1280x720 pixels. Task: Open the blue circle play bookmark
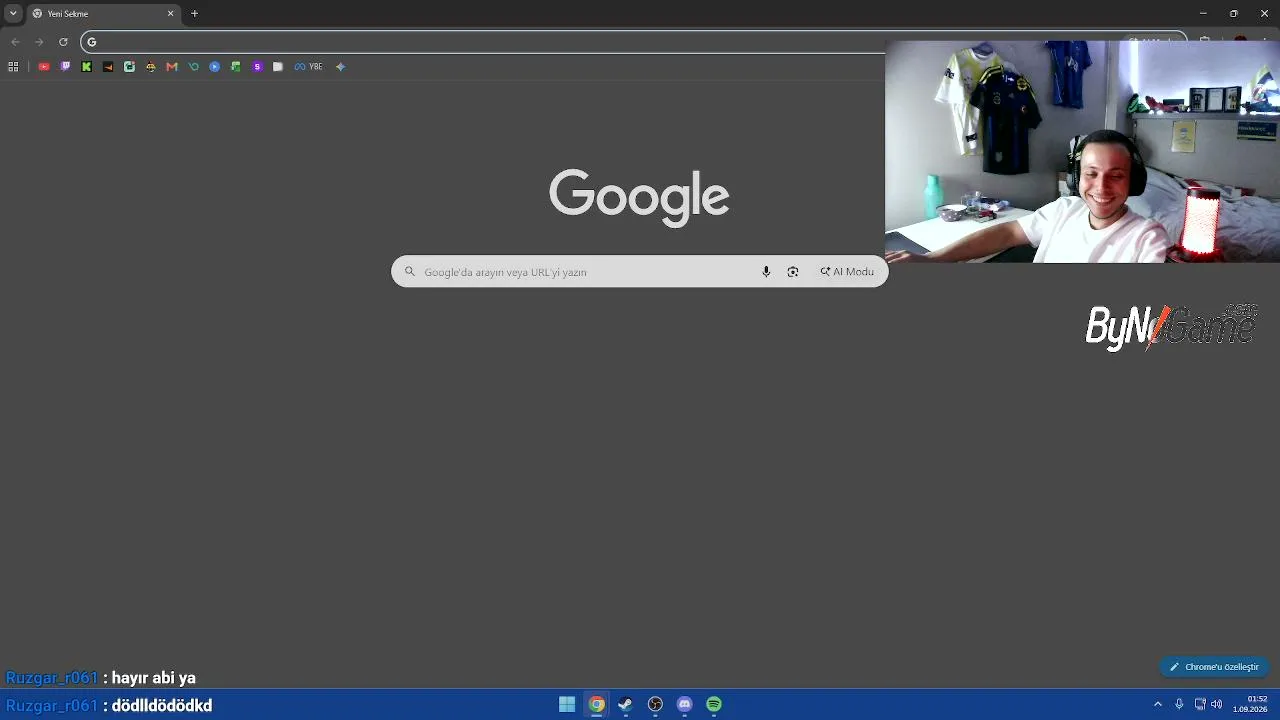pos(215,67)
